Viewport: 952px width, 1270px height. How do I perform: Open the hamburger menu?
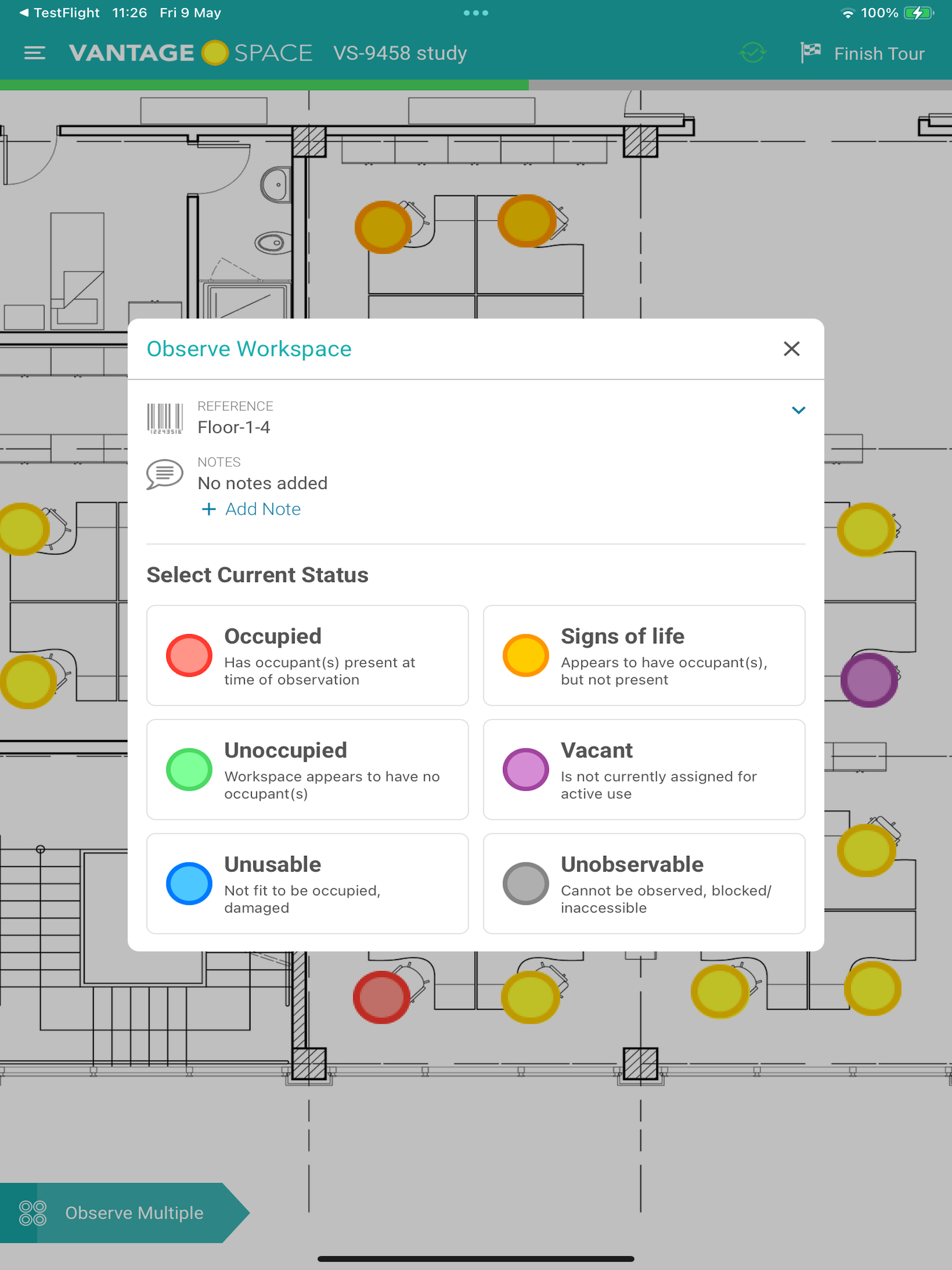tap(34, 53)
